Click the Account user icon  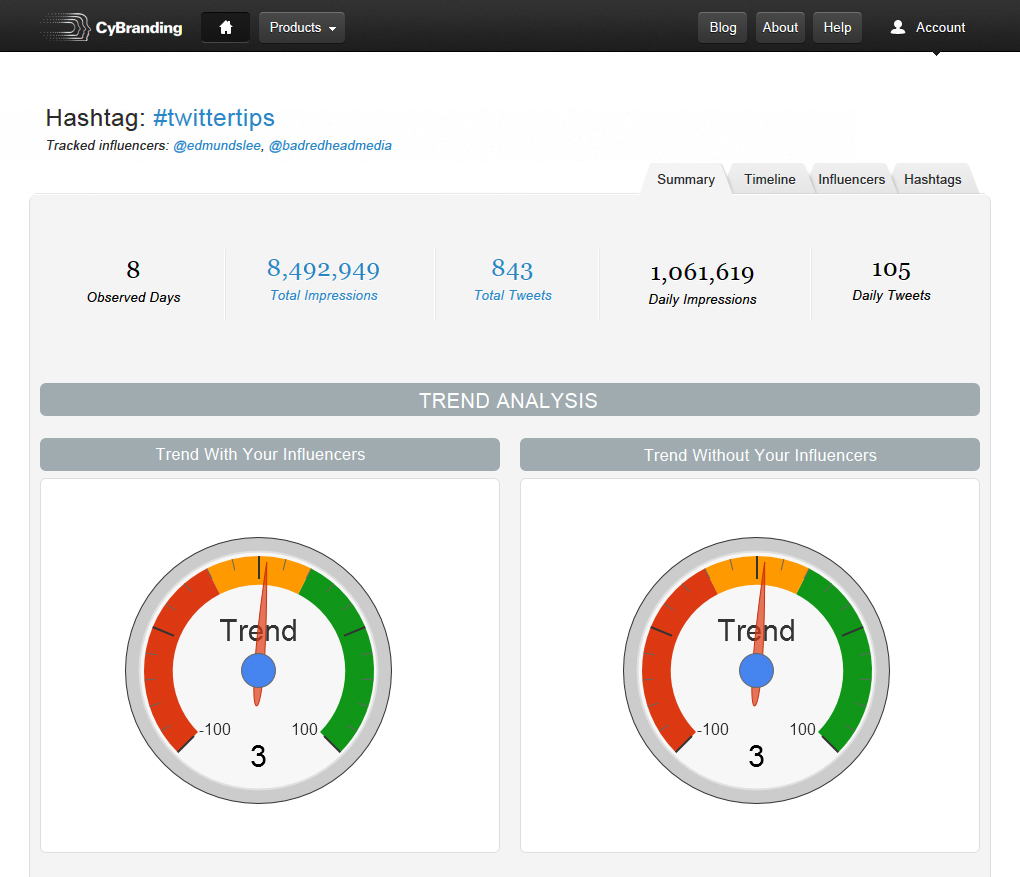pyautogui.click(x=897, y=27)
